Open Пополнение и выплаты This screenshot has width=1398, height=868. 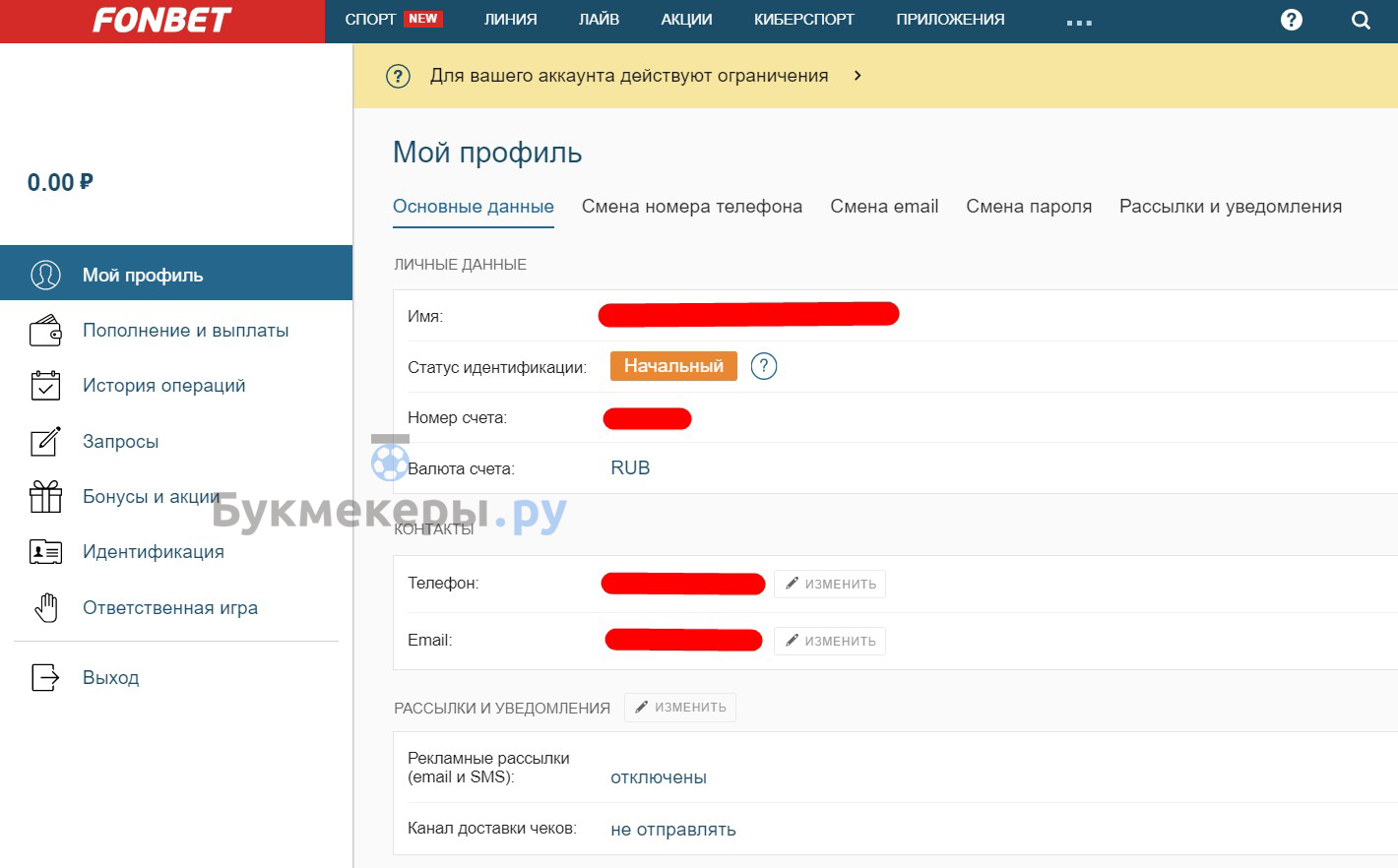tap(186, 331)
